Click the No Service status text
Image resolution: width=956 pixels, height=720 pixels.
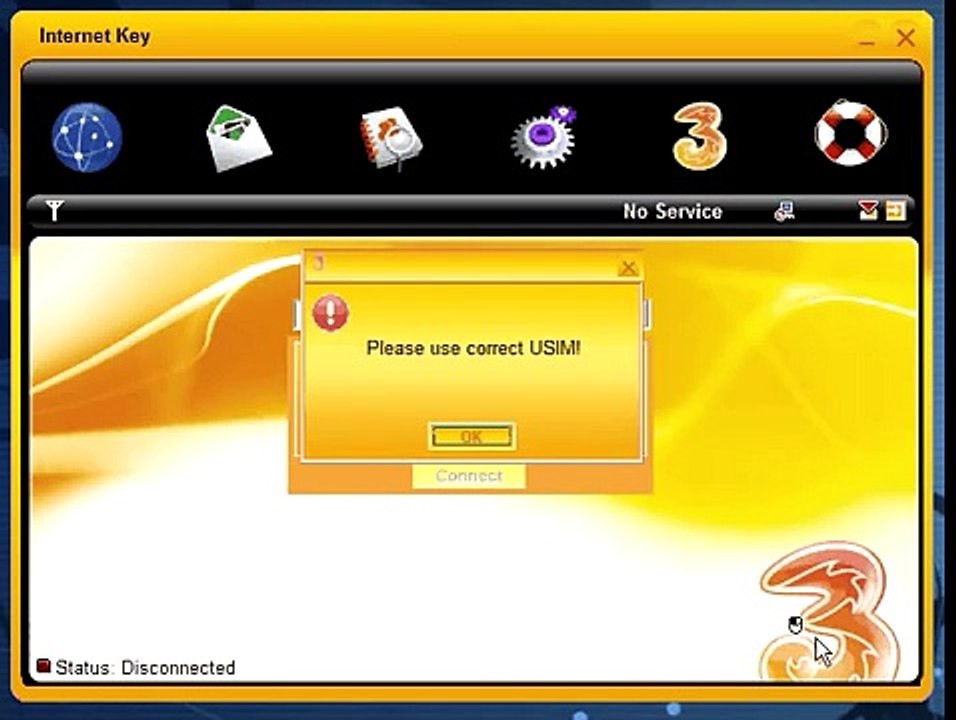[x=672, y=212]
